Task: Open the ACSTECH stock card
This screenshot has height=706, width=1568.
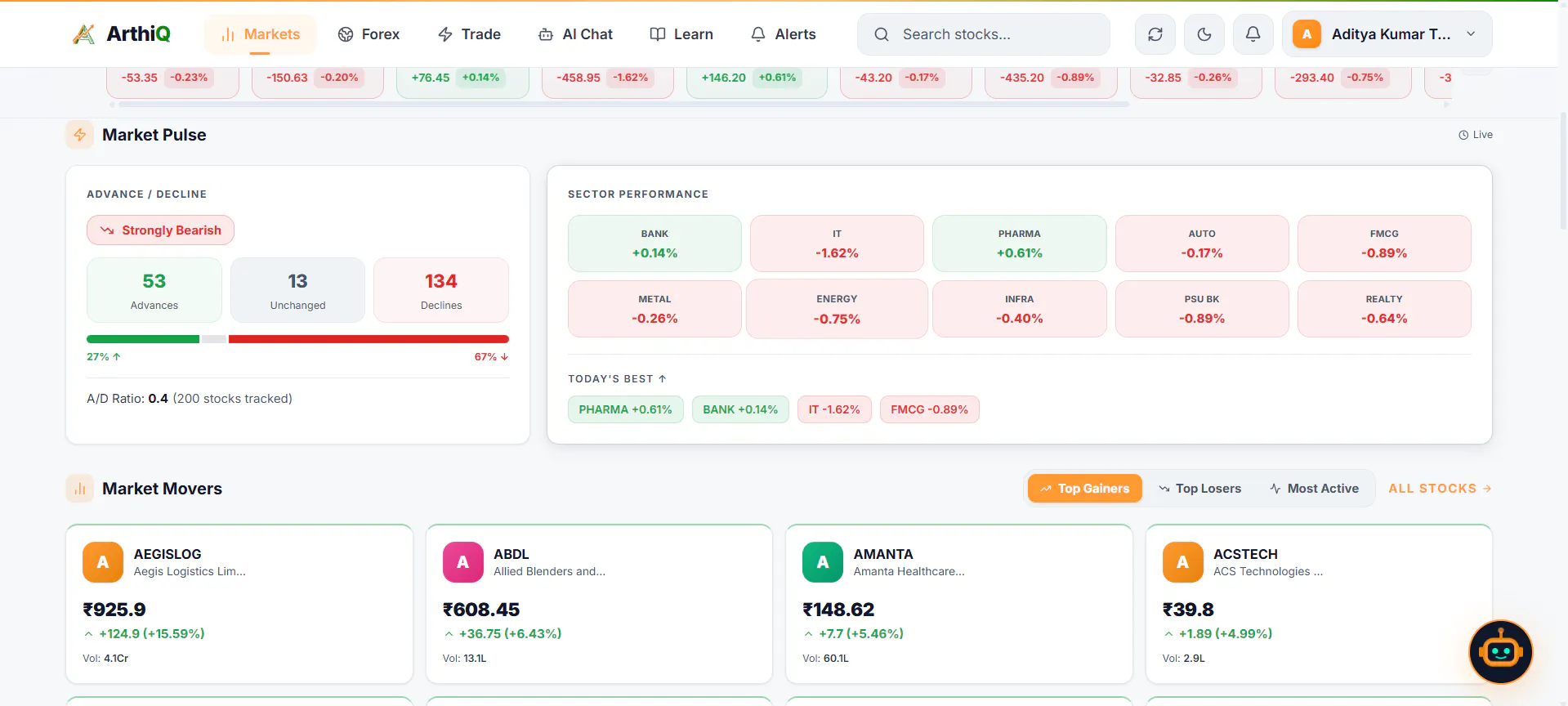Action: [x=1319, y=604]
